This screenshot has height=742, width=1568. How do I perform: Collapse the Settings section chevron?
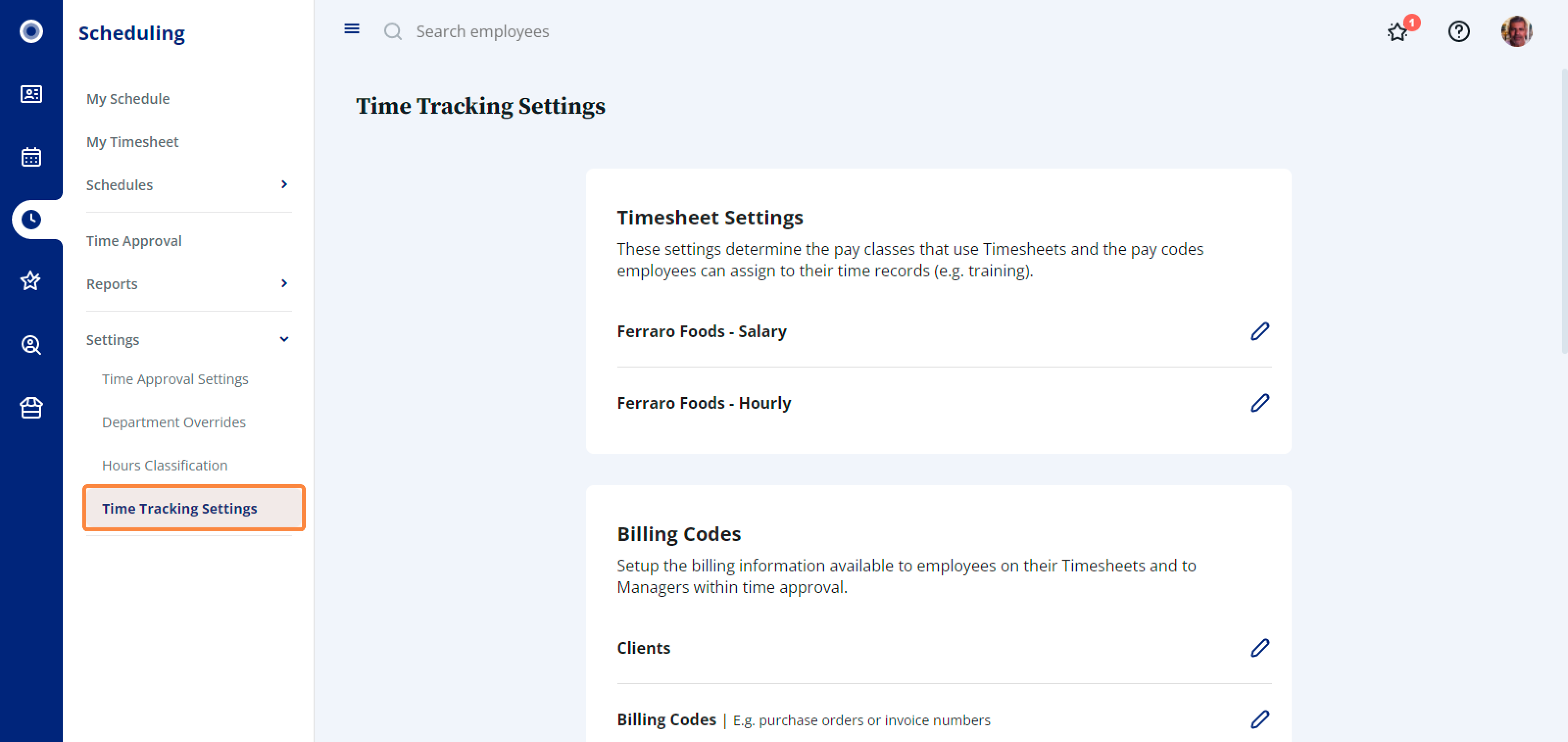tap(284, 340)
